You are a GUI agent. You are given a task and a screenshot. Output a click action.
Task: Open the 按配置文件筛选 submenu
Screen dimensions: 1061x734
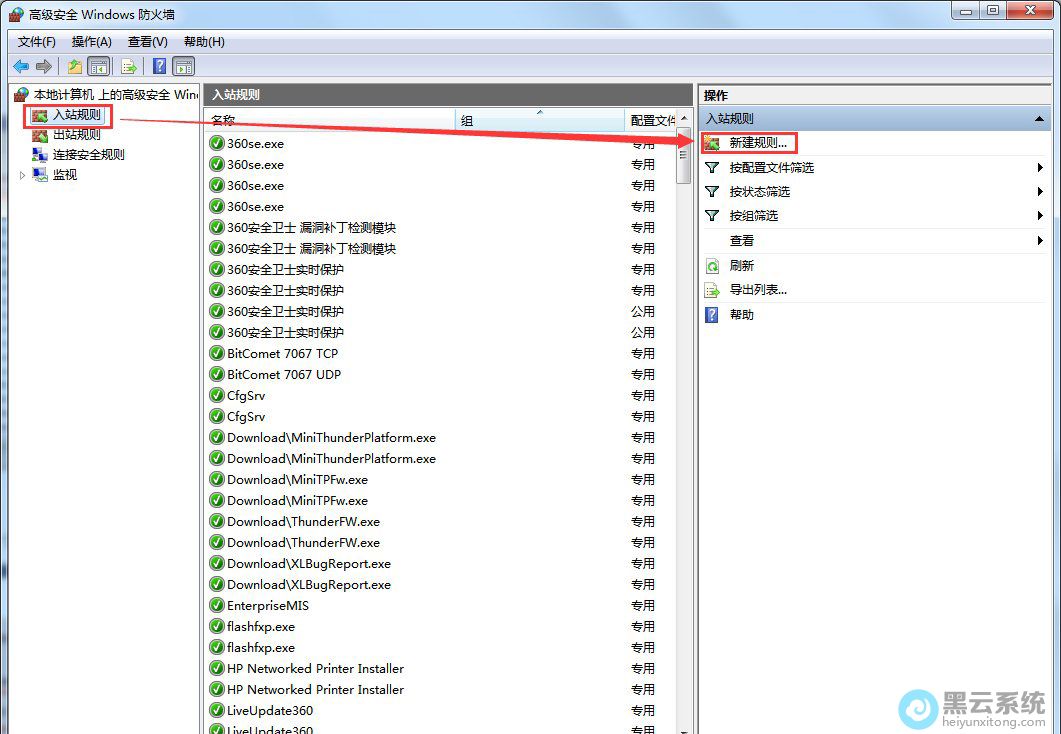771,168
